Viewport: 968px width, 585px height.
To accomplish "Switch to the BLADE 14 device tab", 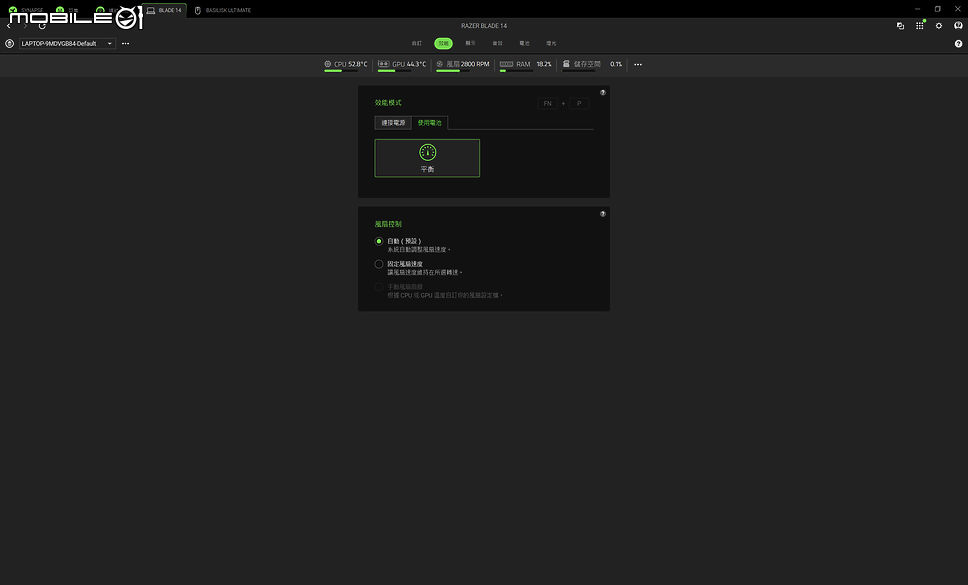I will click(x=164, y=10).
